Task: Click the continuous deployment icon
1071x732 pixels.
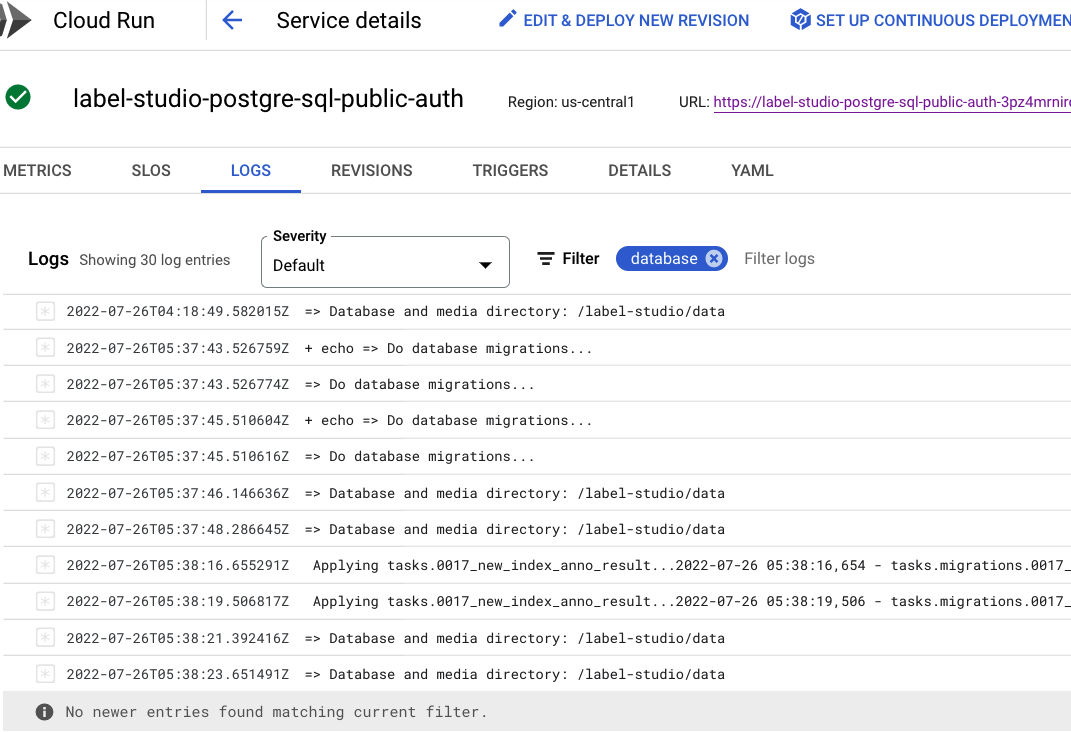Action: pyautogui.click(x=800, y=19)
